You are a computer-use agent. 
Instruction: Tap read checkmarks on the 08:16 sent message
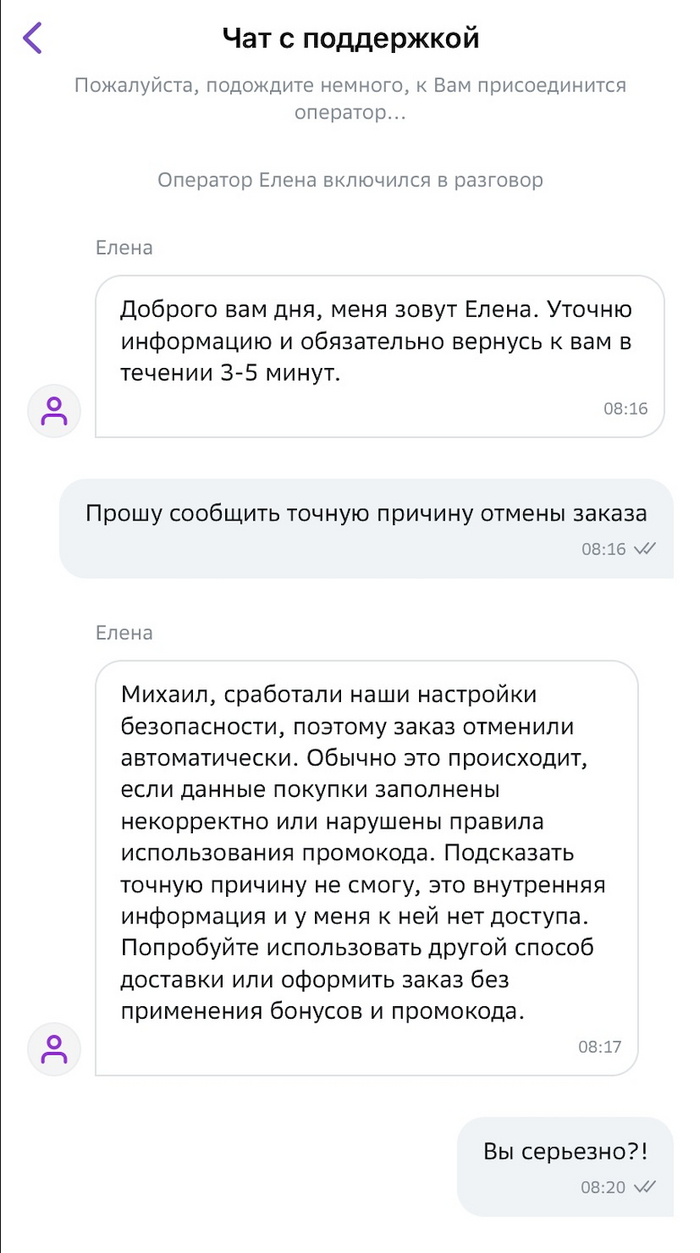tap(645, 549)
